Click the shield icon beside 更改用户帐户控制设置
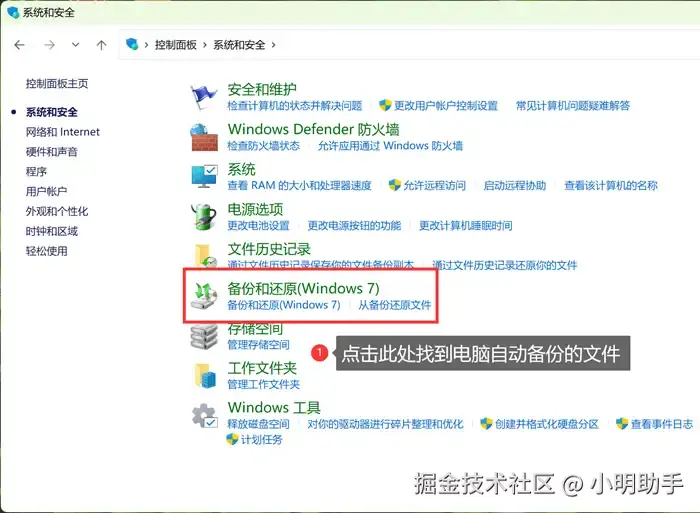700x513 pixels. point(385,105)
